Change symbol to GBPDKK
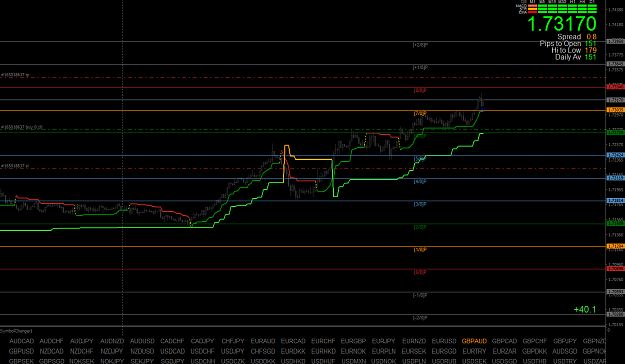Viewport: 625px width, 364px height. click(535, 351)
